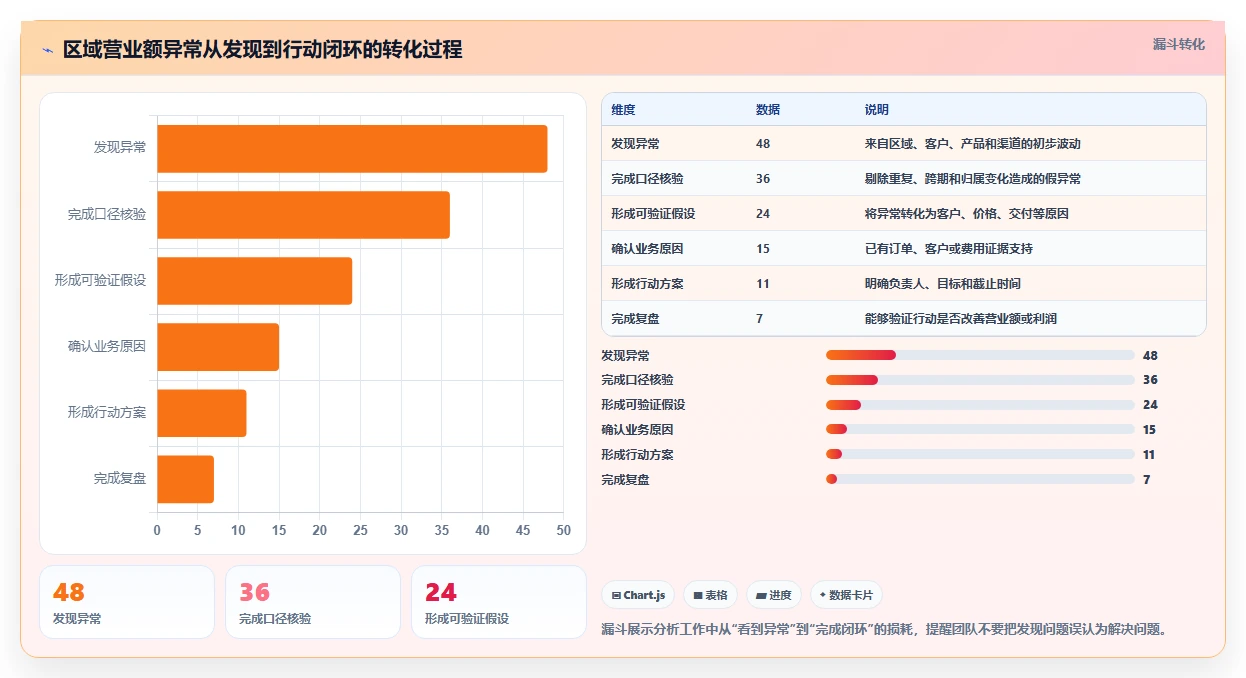The width and height of the screenshot is (1246, 678).
Task: Click the 确认业务原因 progress bar
Action: (x=980, y=430)
